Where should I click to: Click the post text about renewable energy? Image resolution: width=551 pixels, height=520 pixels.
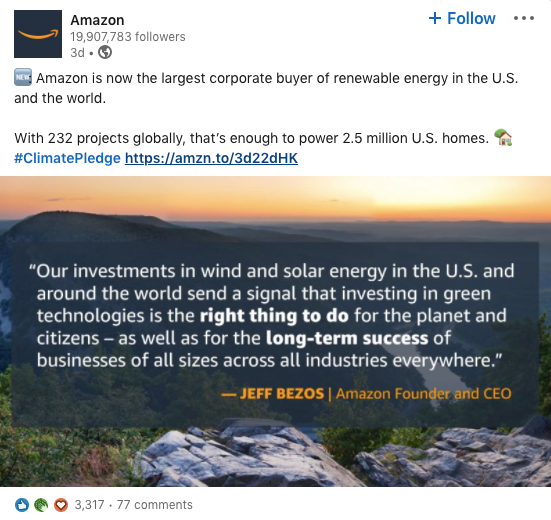tap(266, 88)
